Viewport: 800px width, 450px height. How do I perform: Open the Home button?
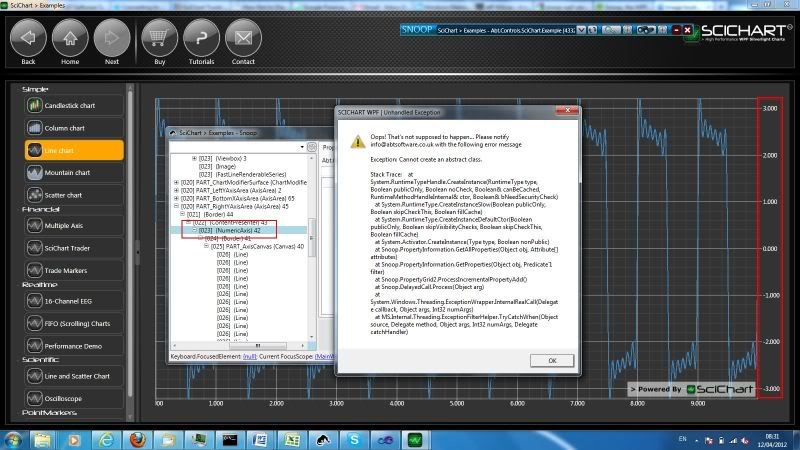pyautogui.click(x=70, y=38)
